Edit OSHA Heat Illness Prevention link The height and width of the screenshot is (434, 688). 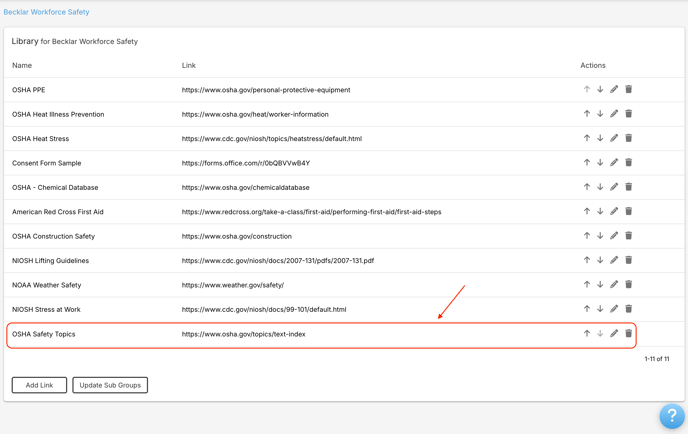[x=614, y=114]
